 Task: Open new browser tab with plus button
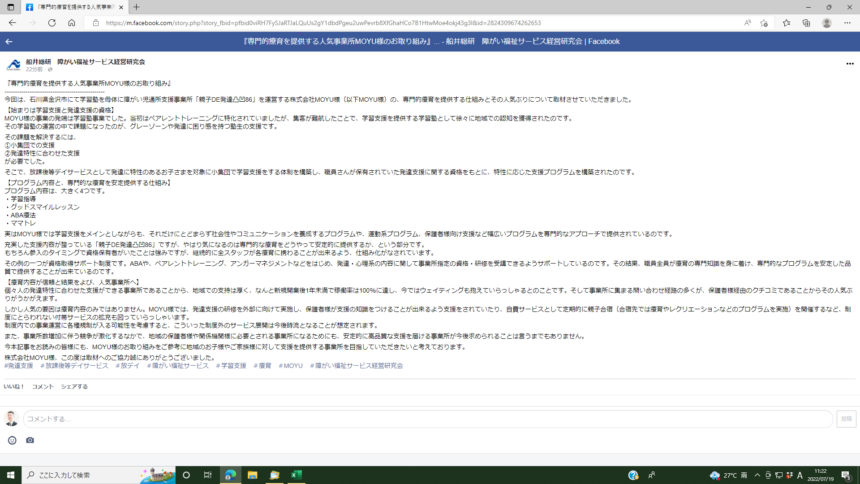[136, 7]
